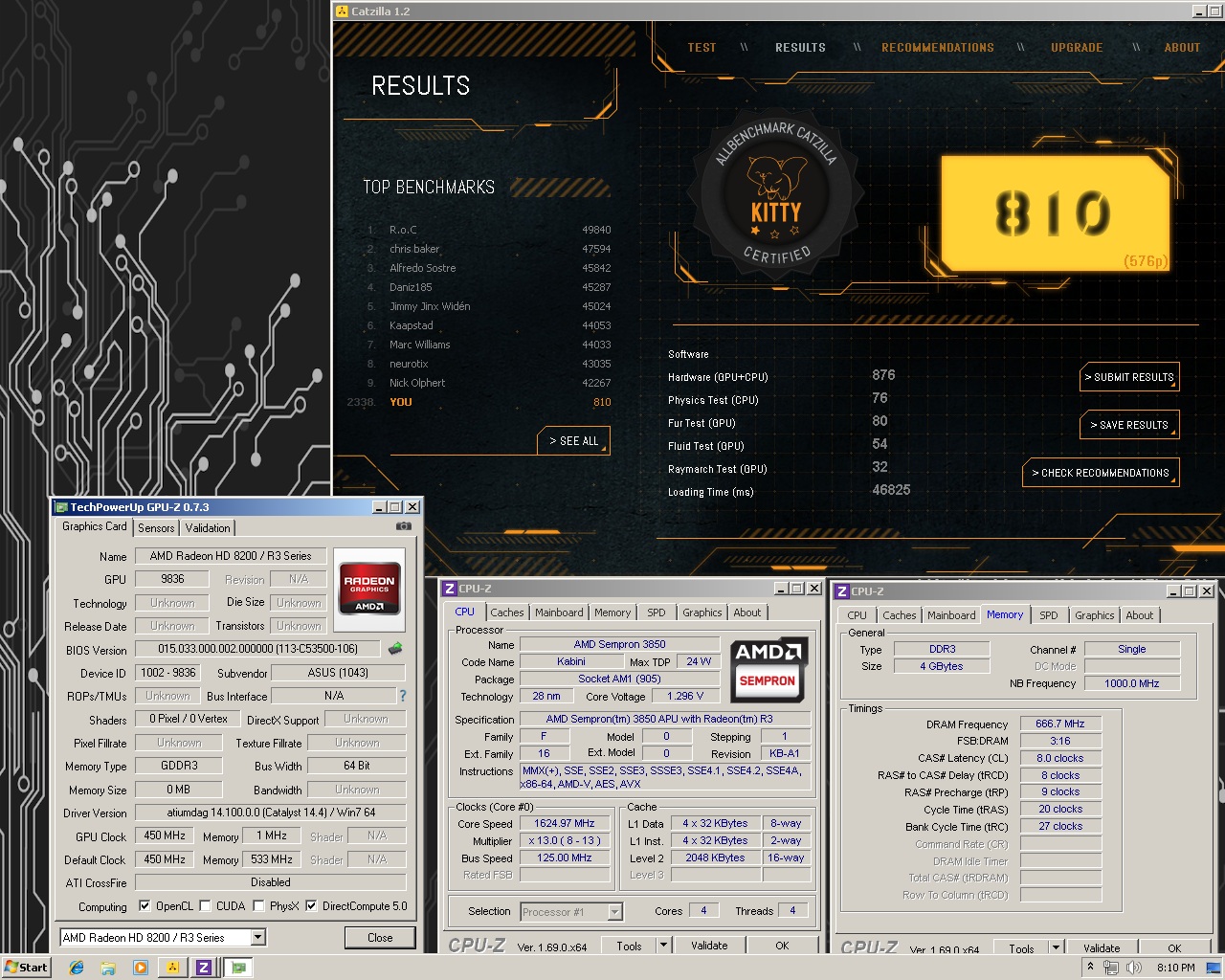Screen dimensions: 1225x980
Task: Open Mainboard tab in CPU-Z CPU window
Action: click(x=559, y=612)
